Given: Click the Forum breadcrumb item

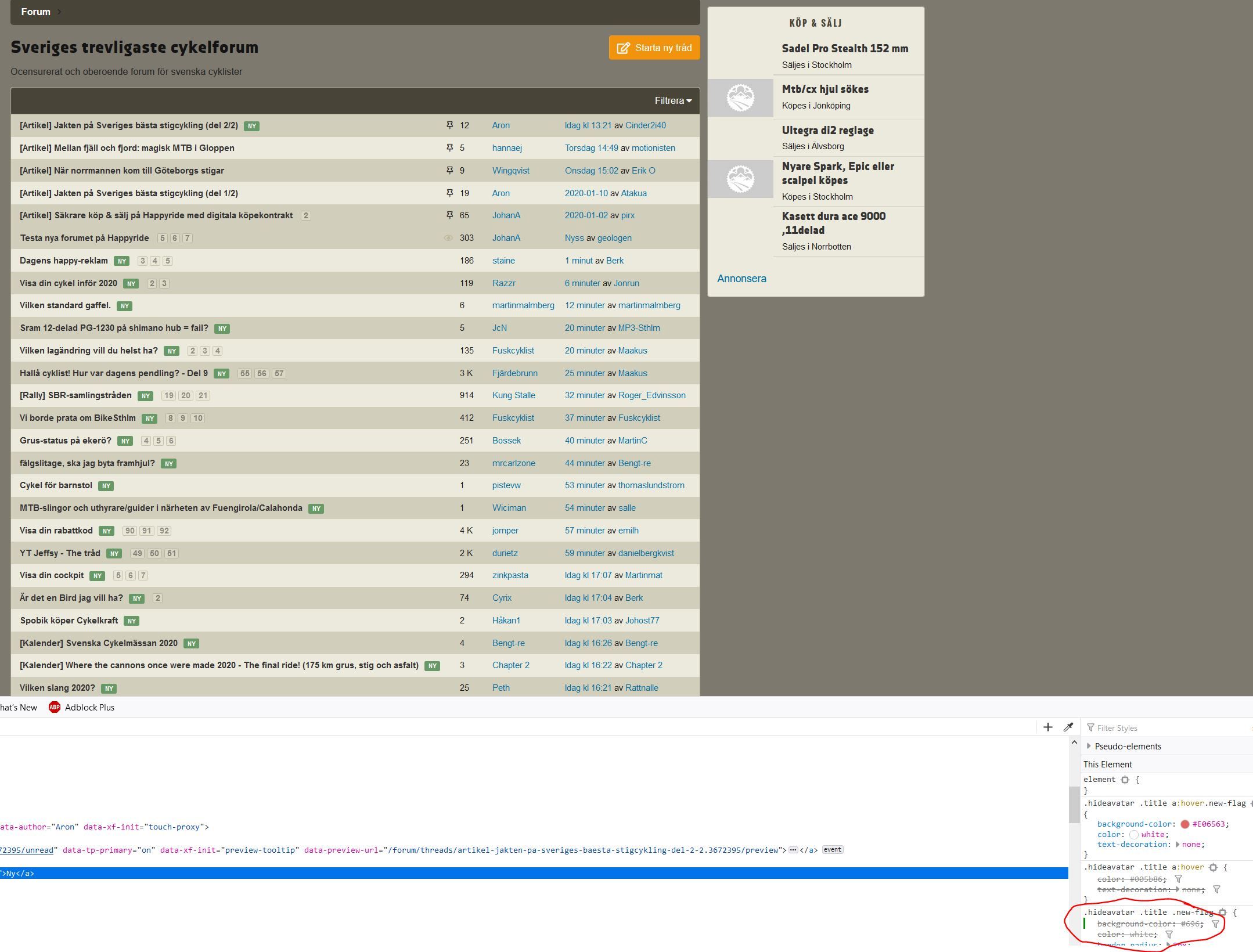Looking at the screenshot, I should point(35,12).
